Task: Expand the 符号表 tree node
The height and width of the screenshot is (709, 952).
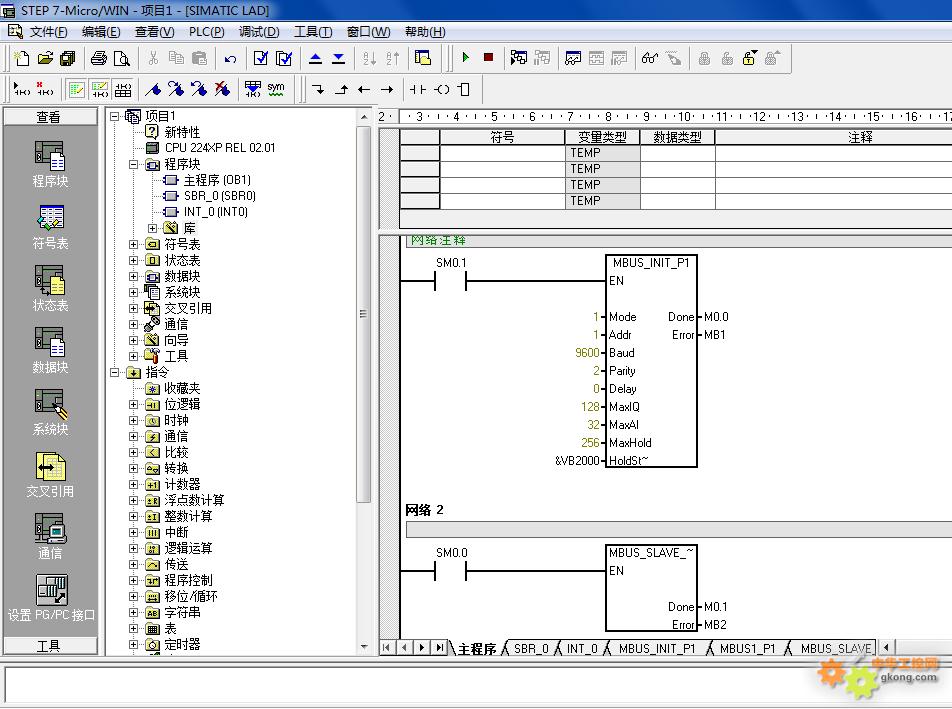Action: 133,245
